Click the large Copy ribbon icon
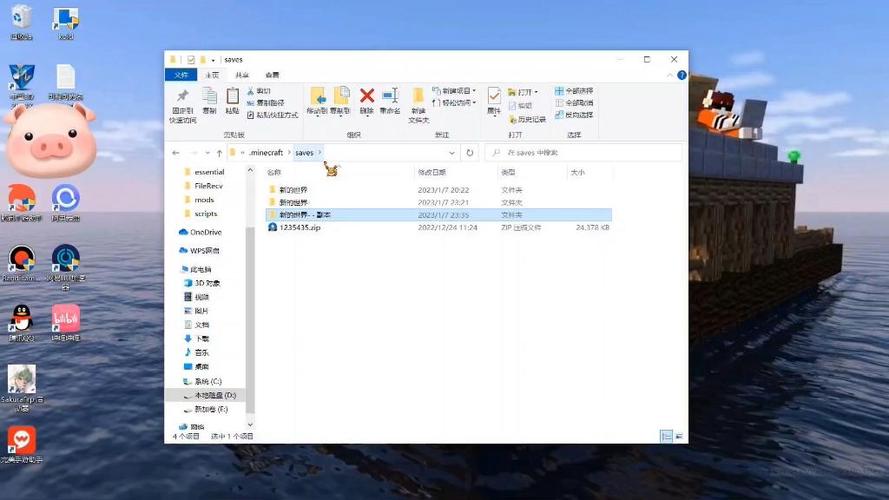The height and width of the screenshot is (500, 889). pyautogui.click(x=210, y=101)
